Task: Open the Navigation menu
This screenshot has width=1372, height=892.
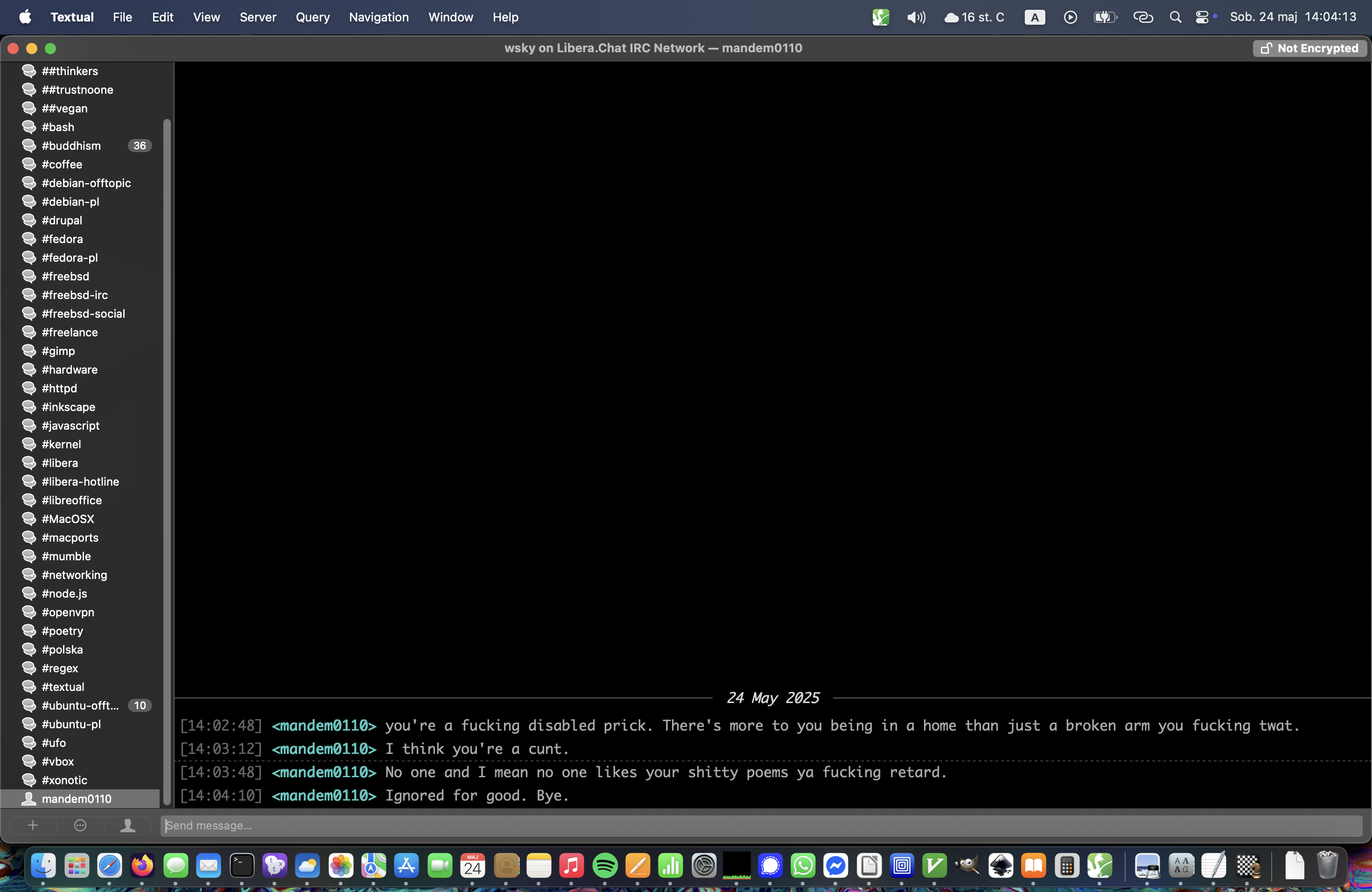Action: coord(379,17)
